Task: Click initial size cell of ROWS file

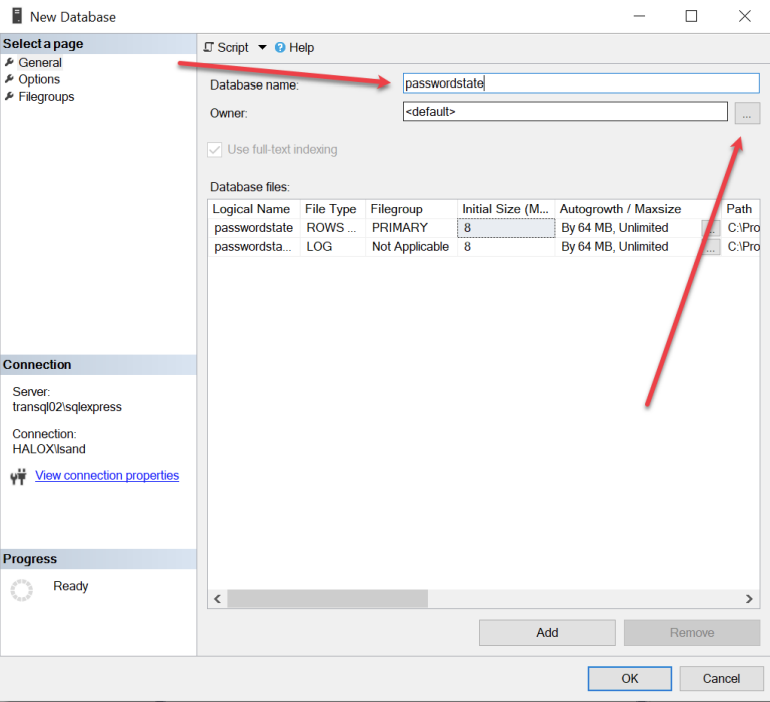Action: [506, 228]
